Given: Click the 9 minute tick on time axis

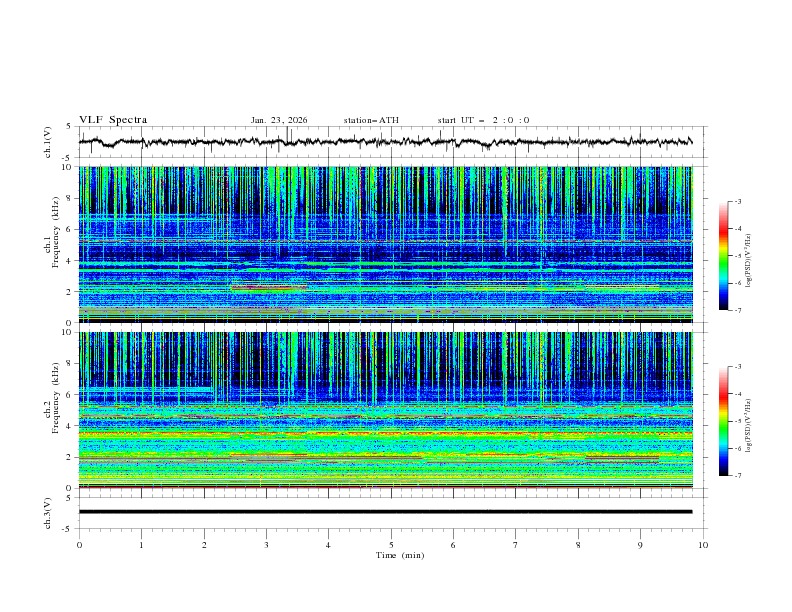Looking at the screenshot, I should [x=641, y=545].
